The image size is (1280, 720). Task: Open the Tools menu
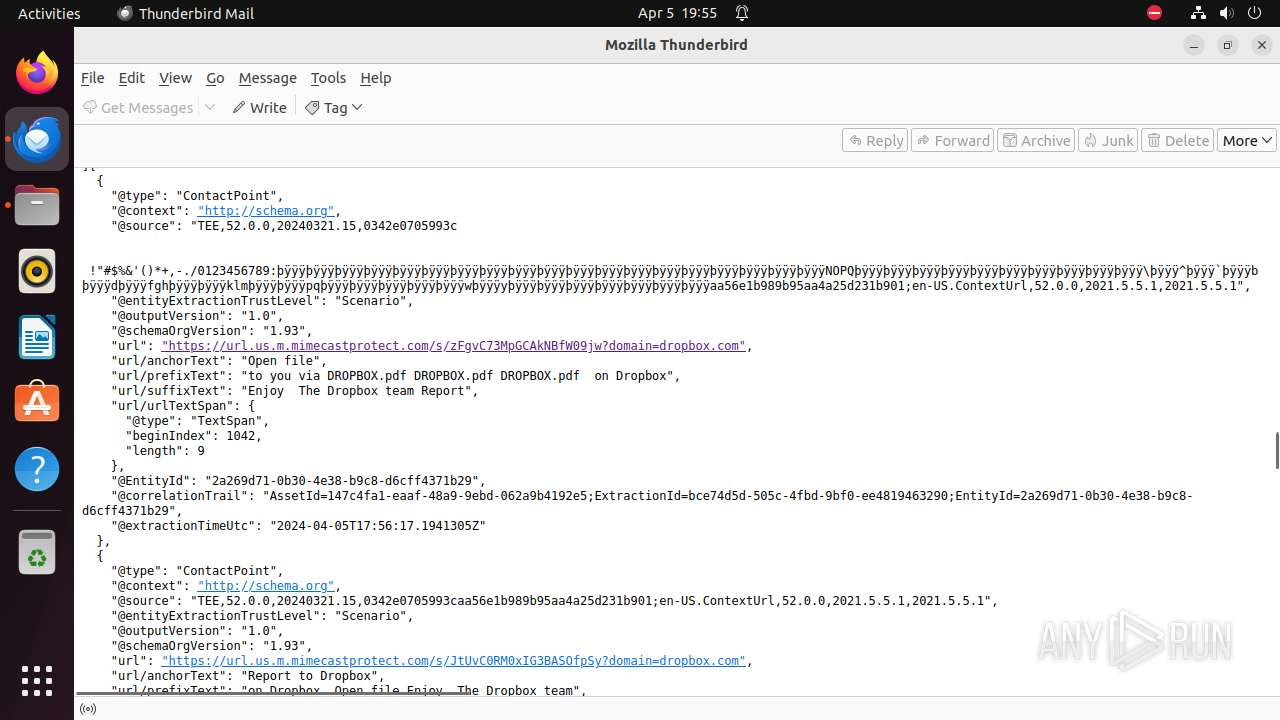point(328,78)
